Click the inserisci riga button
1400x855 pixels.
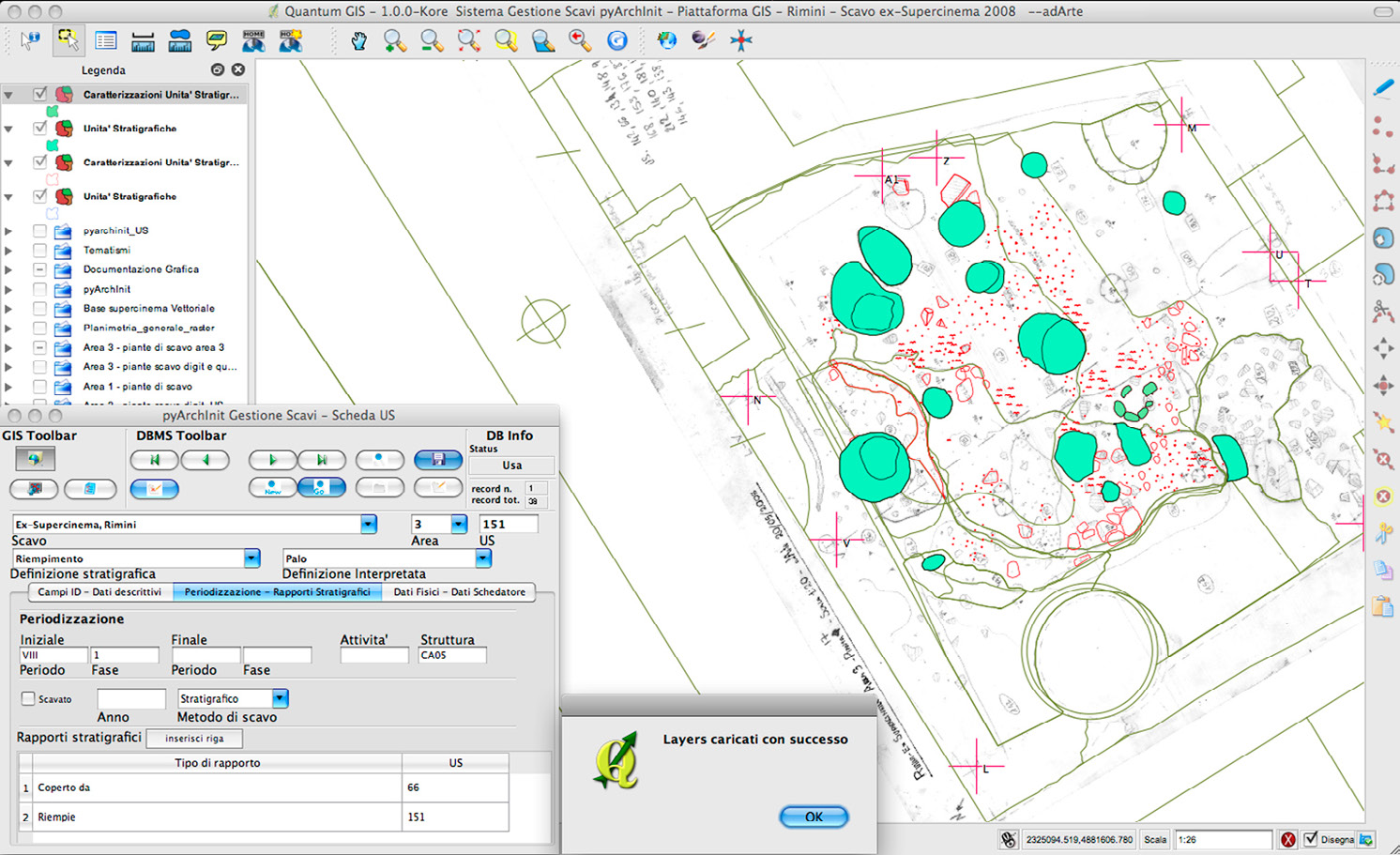pyautogui.click(x=194, y=739)
